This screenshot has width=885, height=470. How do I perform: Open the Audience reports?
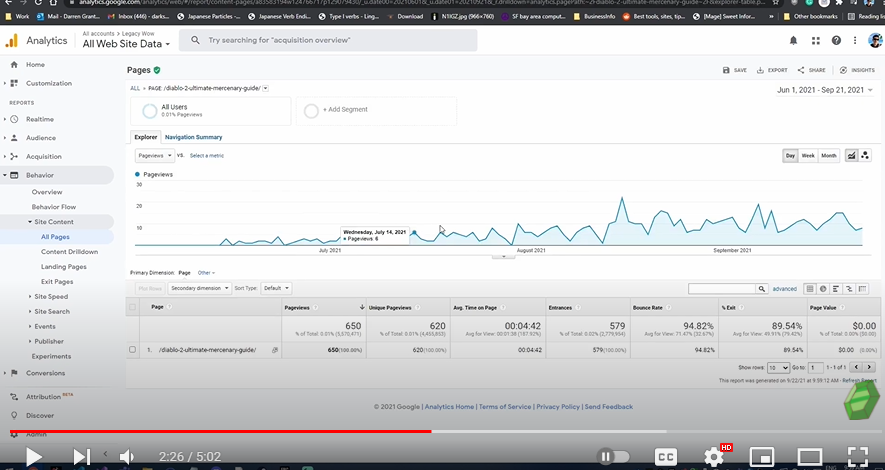[x=41, y=138]
